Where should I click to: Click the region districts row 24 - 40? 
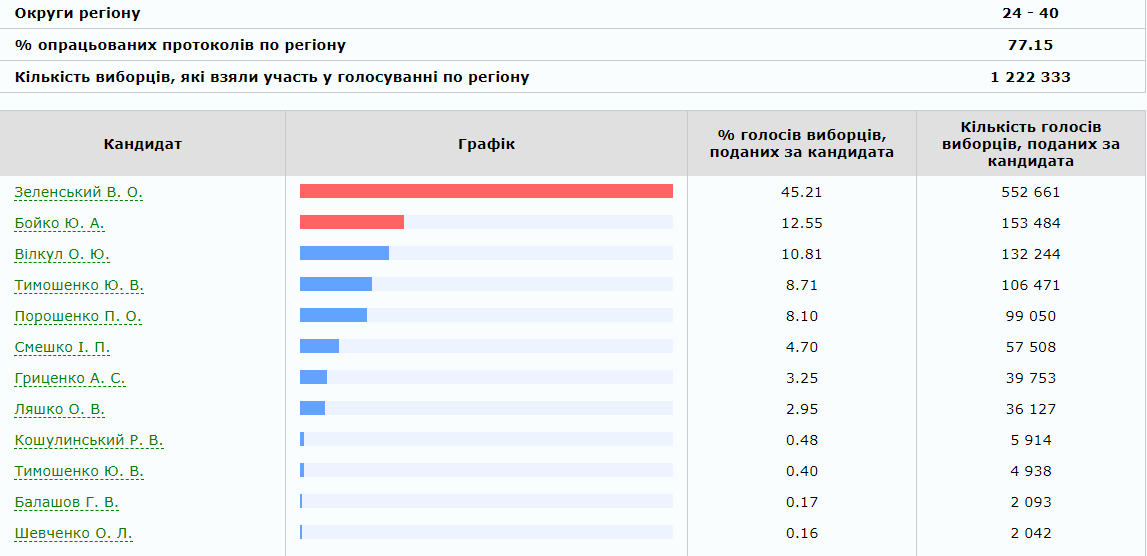(1030, 14)
